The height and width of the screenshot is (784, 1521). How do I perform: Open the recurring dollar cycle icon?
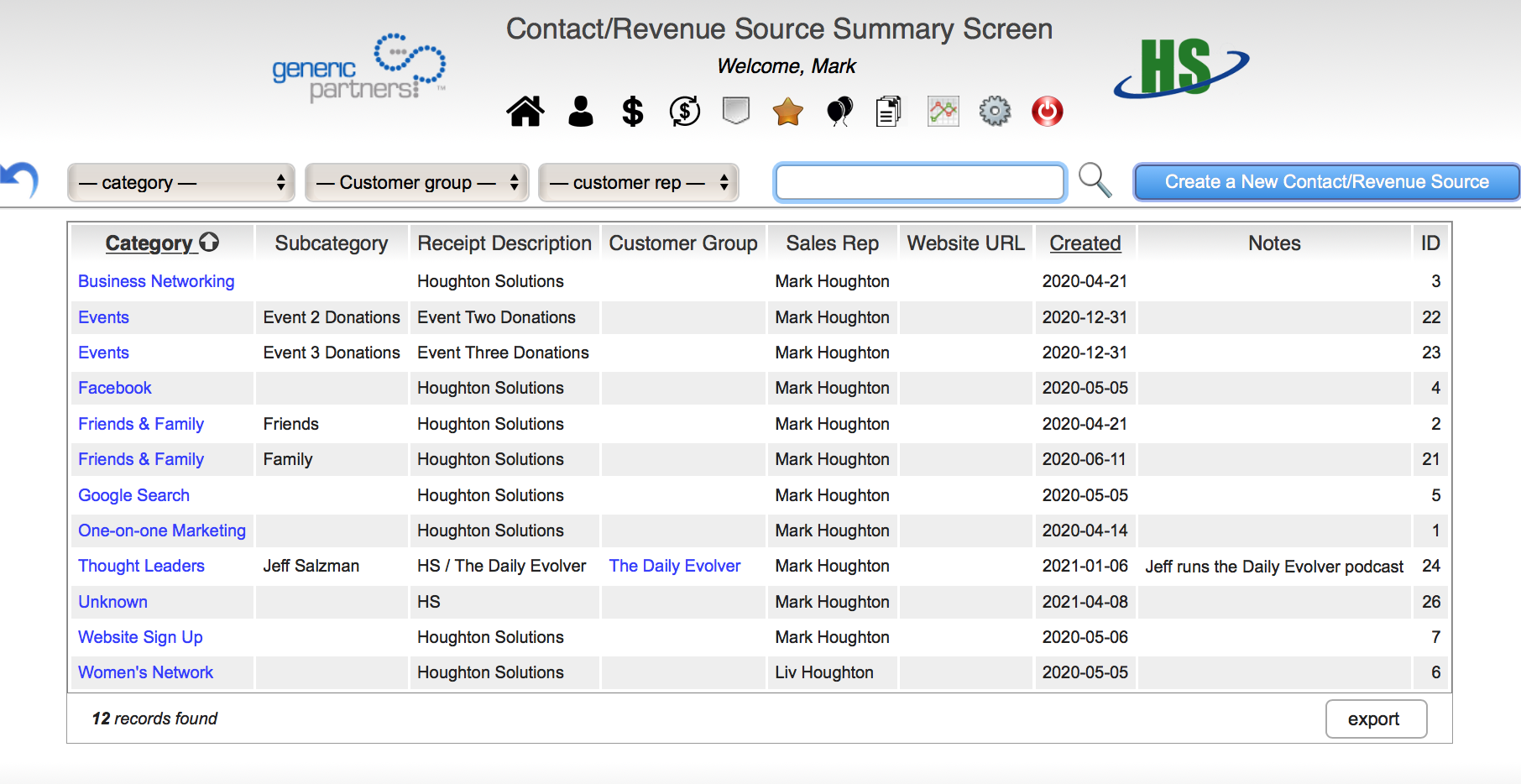click(x=685, y=111)
